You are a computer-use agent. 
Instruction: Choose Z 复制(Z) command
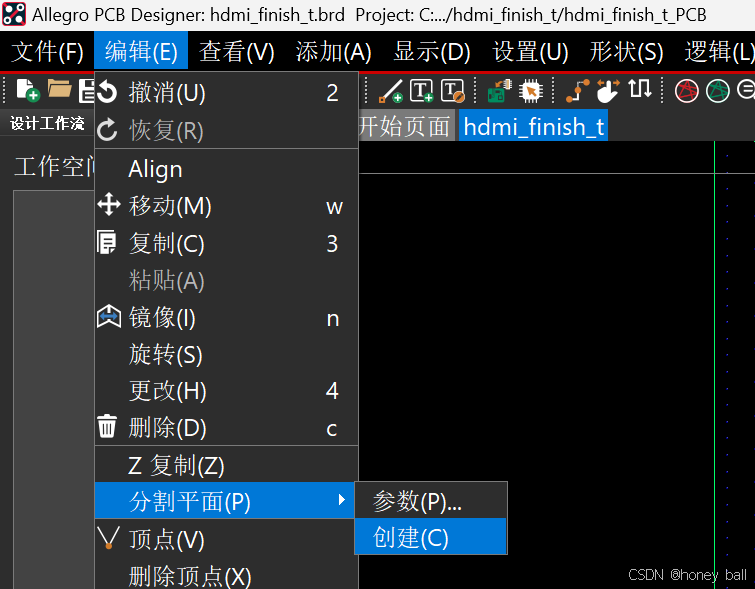[226, 465]
